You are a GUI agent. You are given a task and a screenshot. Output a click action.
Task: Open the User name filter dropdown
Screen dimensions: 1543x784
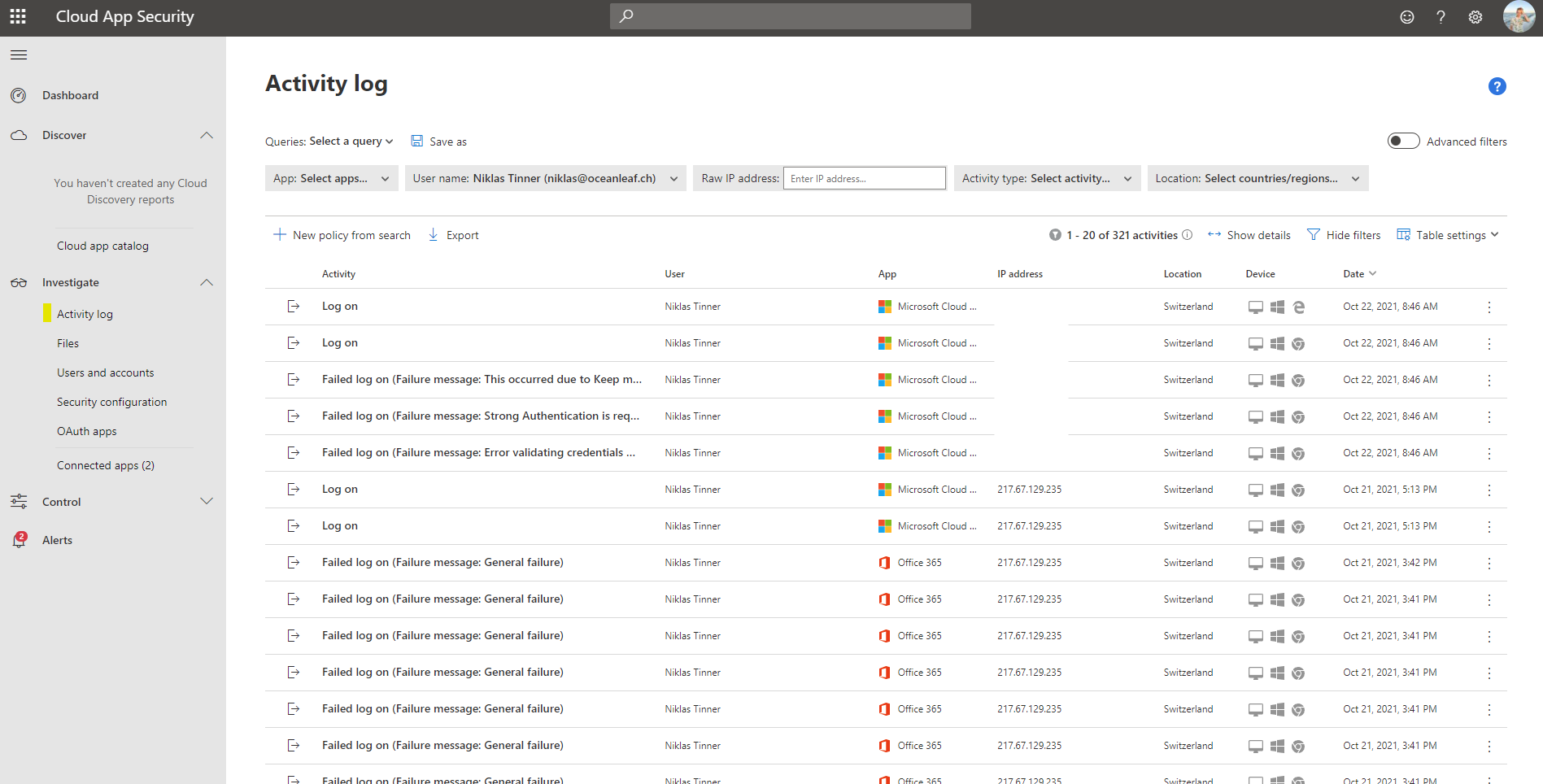pos(546,178)
